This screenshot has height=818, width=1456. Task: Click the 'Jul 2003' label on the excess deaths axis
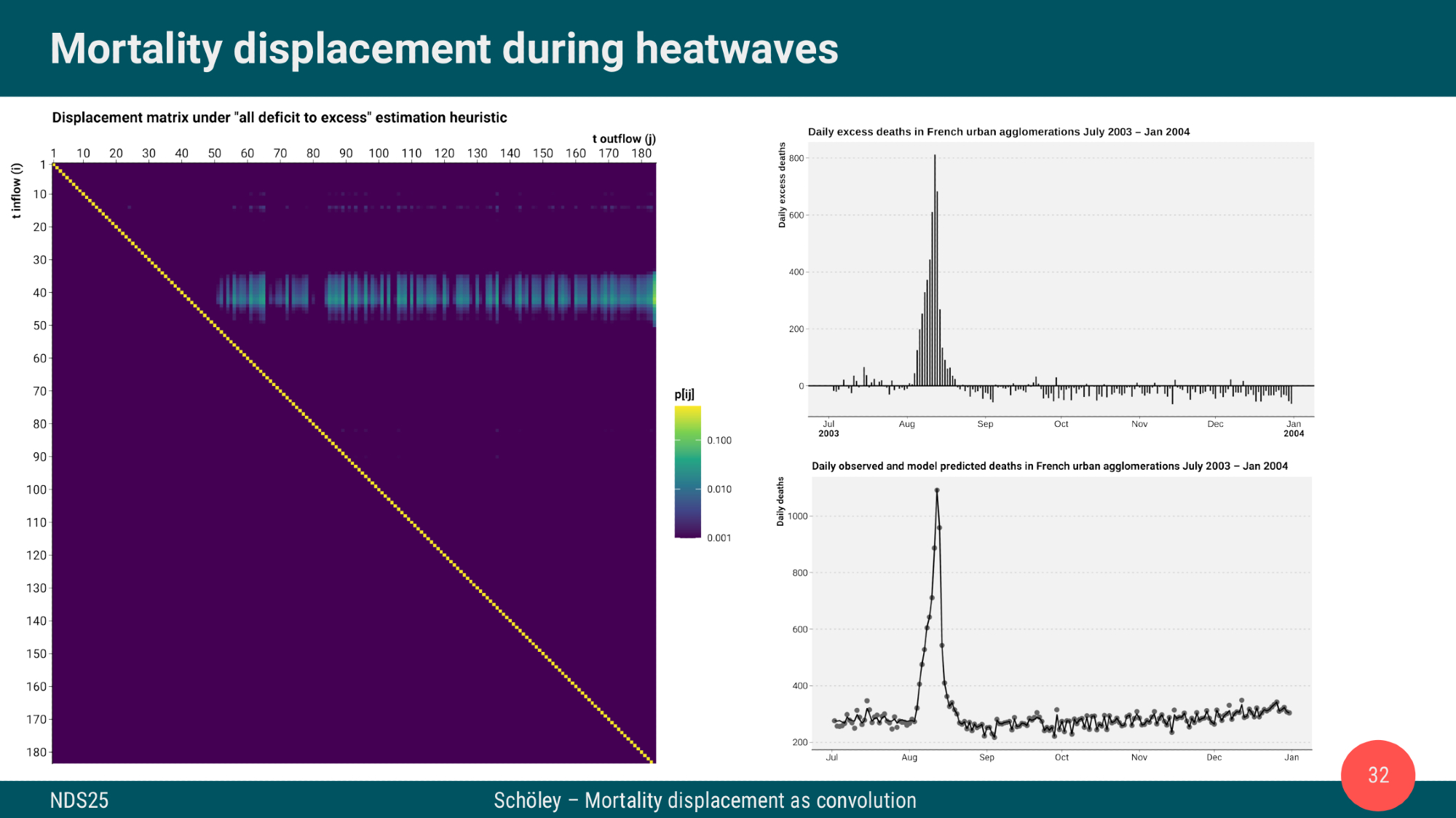pos(828,428)
